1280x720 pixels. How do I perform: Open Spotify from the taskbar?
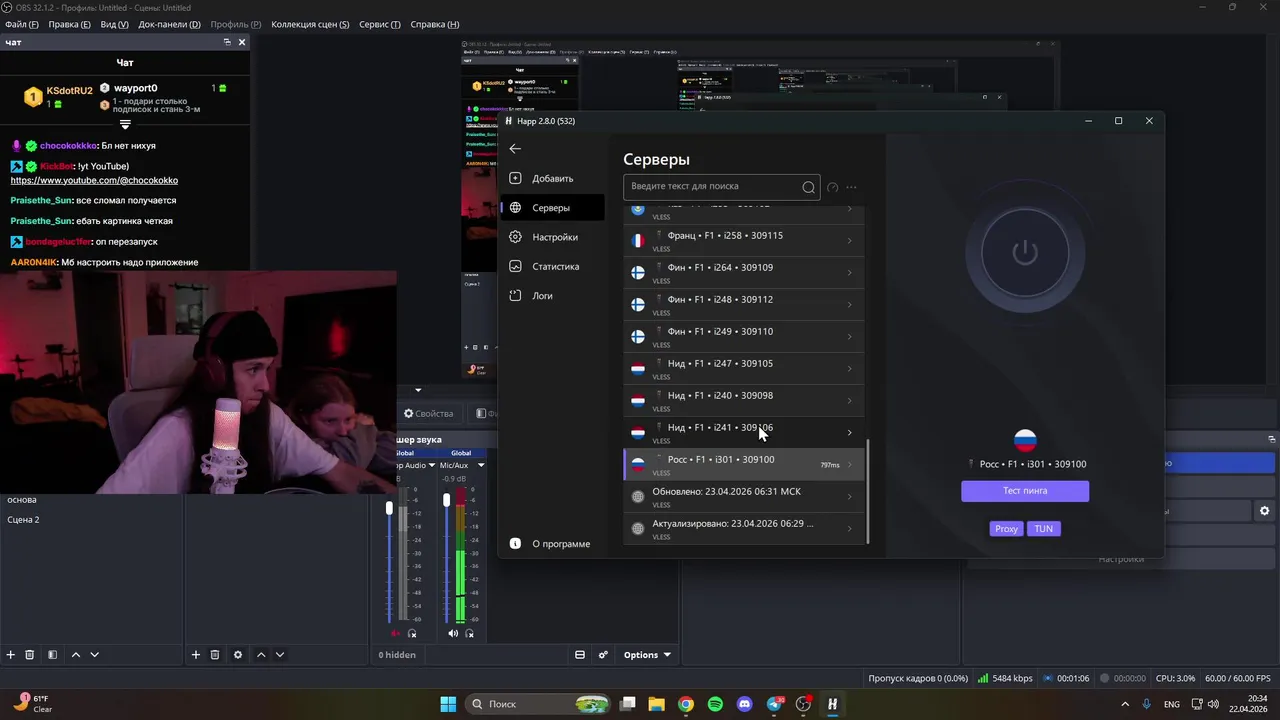715,704
